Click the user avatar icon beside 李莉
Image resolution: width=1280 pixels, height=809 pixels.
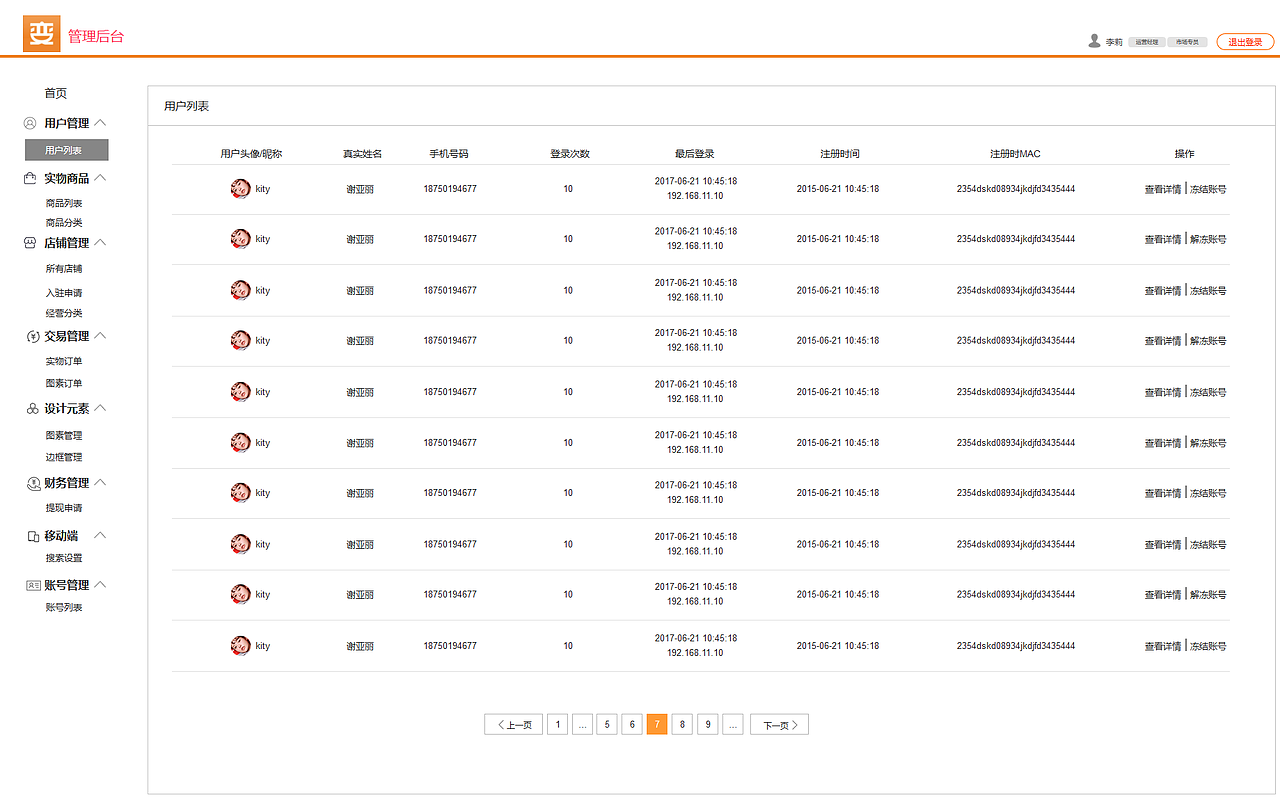point(1094,41)
